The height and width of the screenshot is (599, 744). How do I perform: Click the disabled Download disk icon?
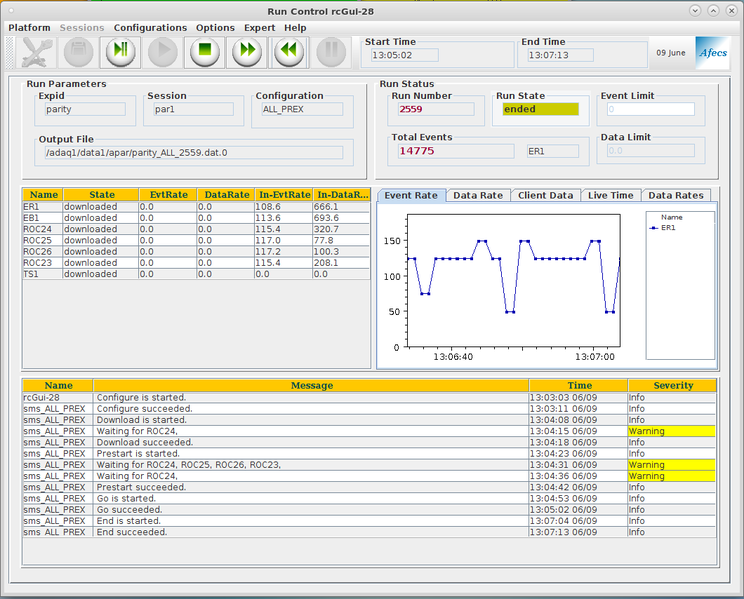(78, 51)
